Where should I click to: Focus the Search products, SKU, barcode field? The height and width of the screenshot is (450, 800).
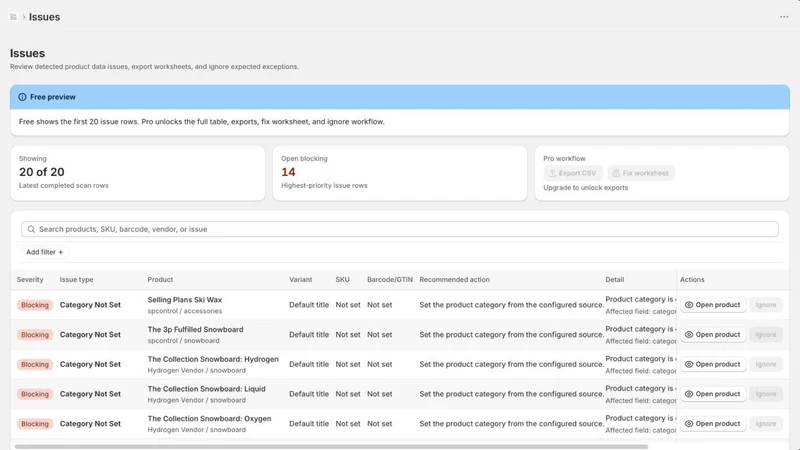(399, 229)
